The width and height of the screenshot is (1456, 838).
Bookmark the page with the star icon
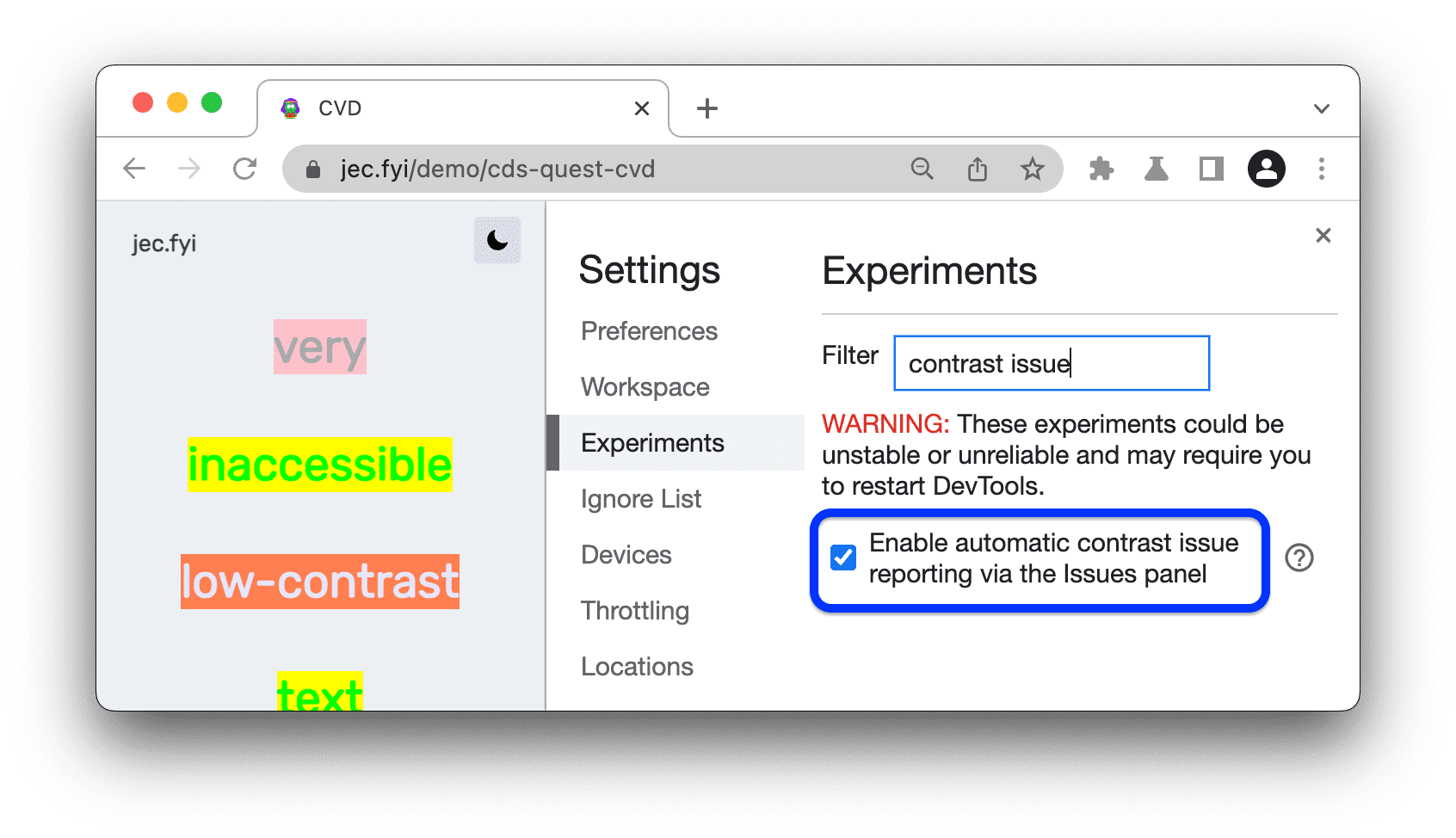[x=1031, y=169]
